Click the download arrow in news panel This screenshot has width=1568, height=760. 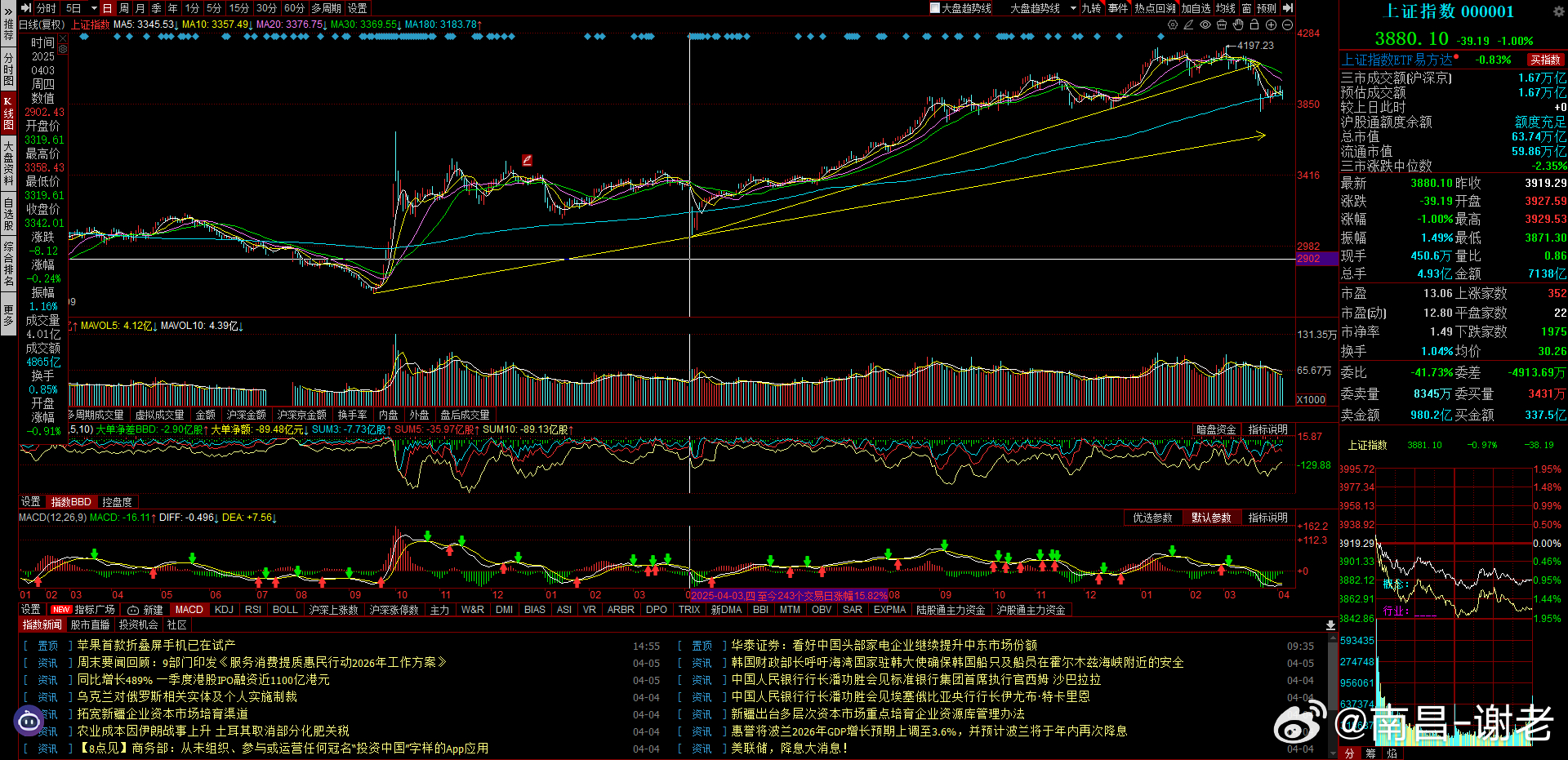1330,625
